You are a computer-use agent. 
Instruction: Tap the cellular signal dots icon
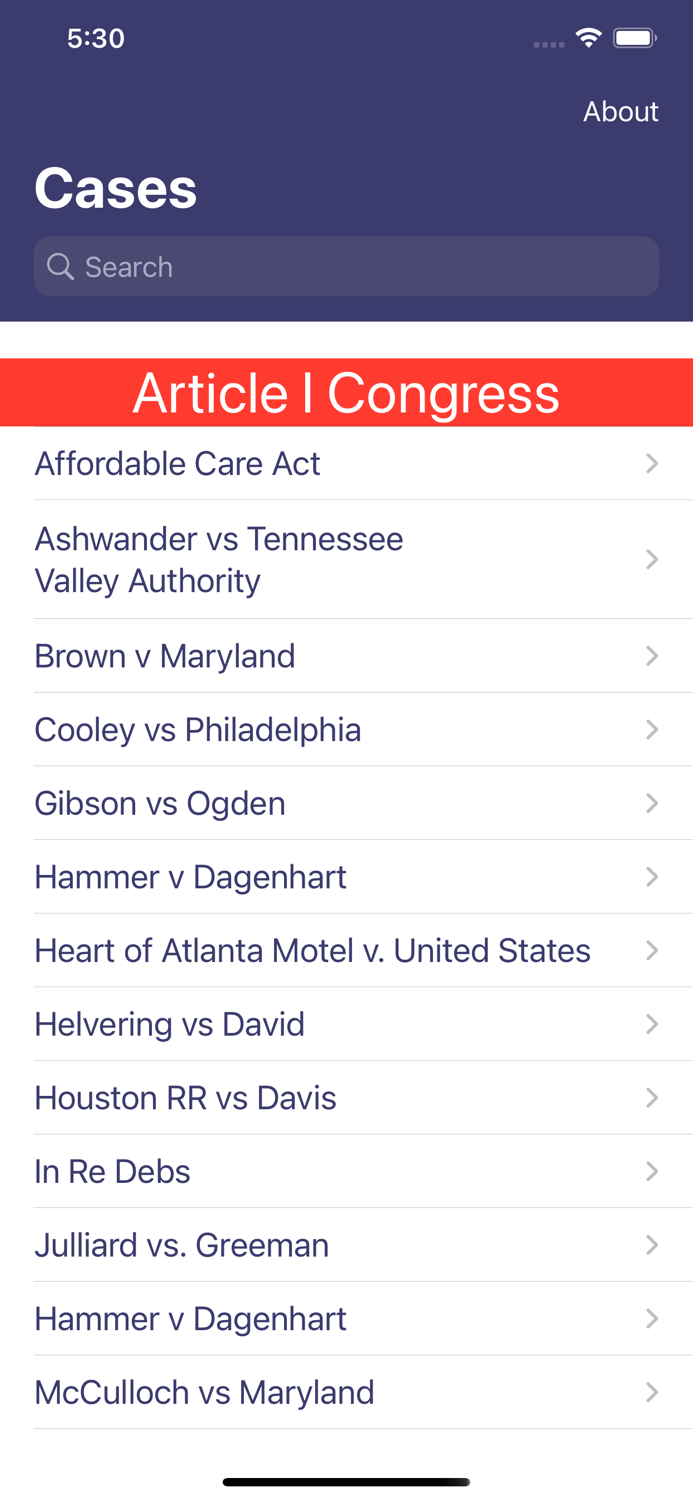(x=549, y=43)
